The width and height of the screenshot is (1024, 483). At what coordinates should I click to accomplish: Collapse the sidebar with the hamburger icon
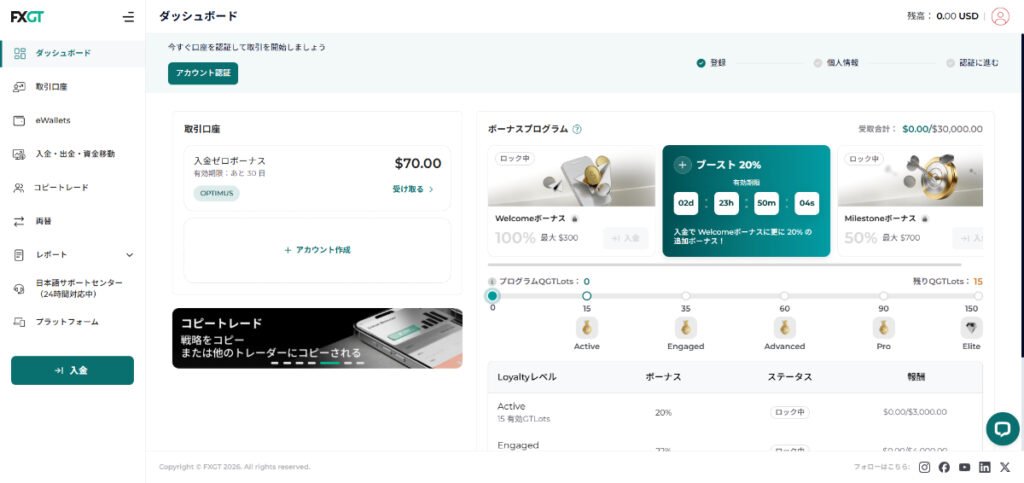(129, 17)
